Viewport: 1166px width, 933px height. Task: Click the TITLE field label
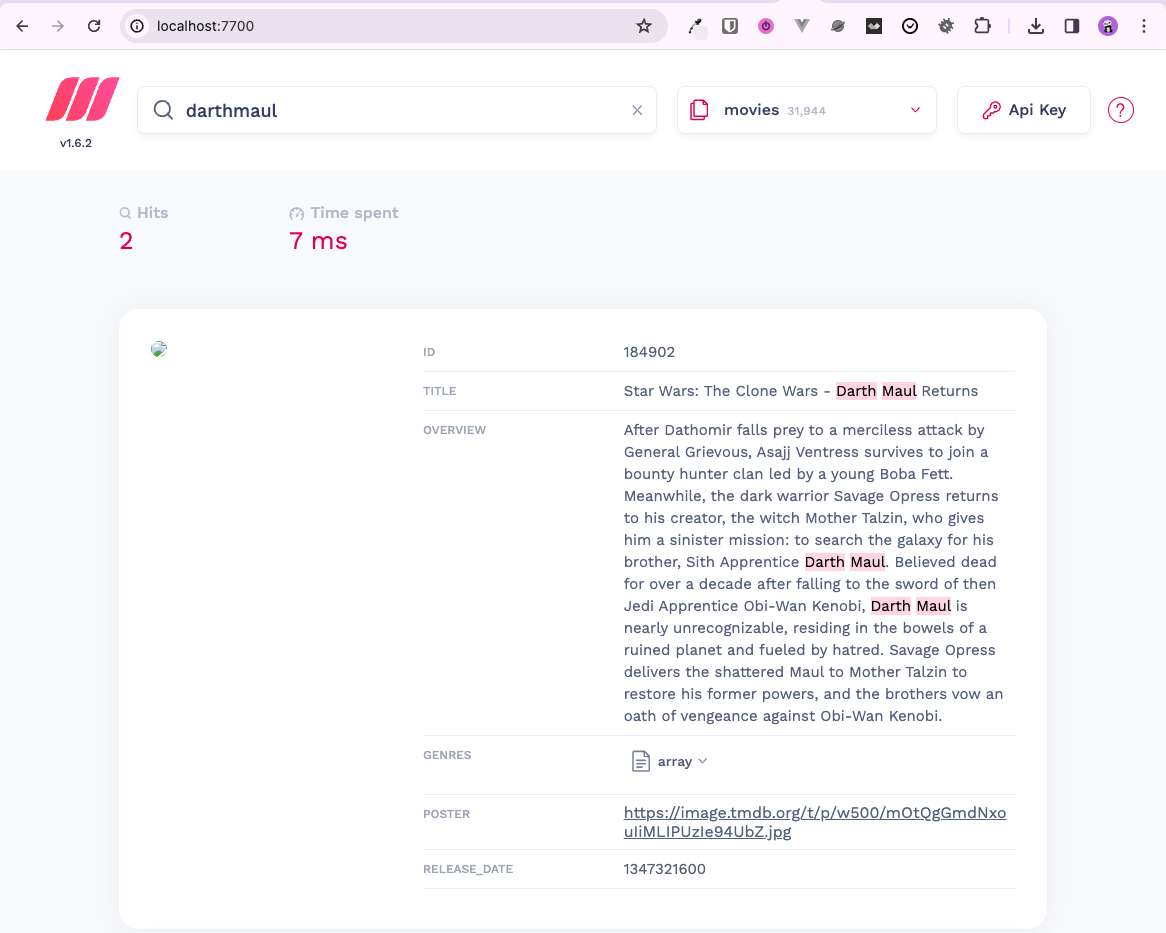[x=439, y=391]
